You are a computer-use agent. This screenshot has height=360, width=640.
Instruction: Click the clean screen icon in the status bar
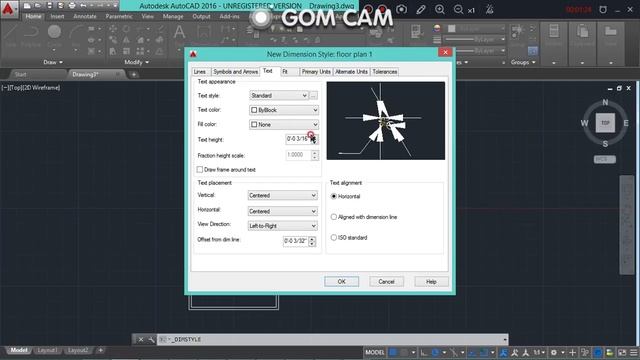click(x=622, y=352)
